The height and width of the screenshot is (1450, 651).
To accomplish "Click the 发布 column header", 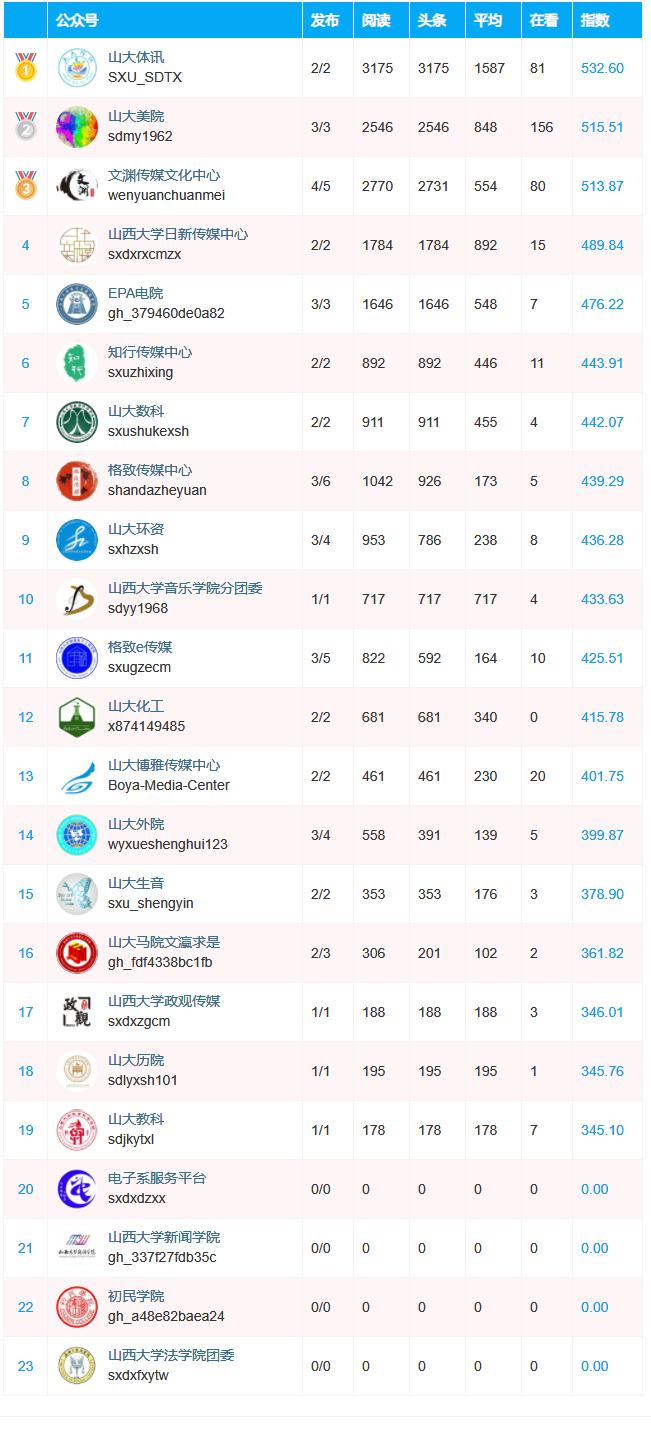I will (x=325, y=20).
